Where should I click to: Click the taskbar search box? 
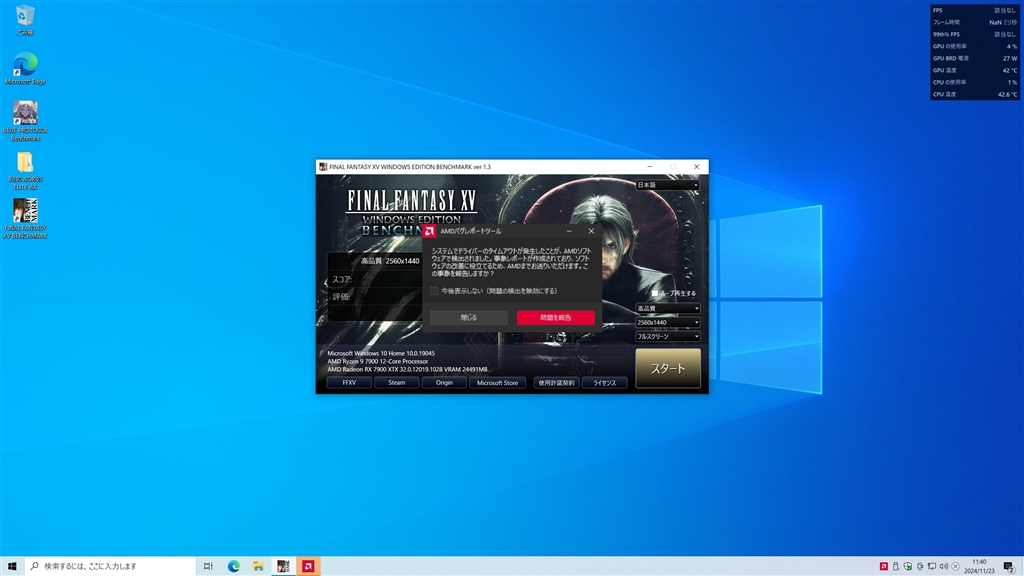pyautogui.click(x=110, y=566)
